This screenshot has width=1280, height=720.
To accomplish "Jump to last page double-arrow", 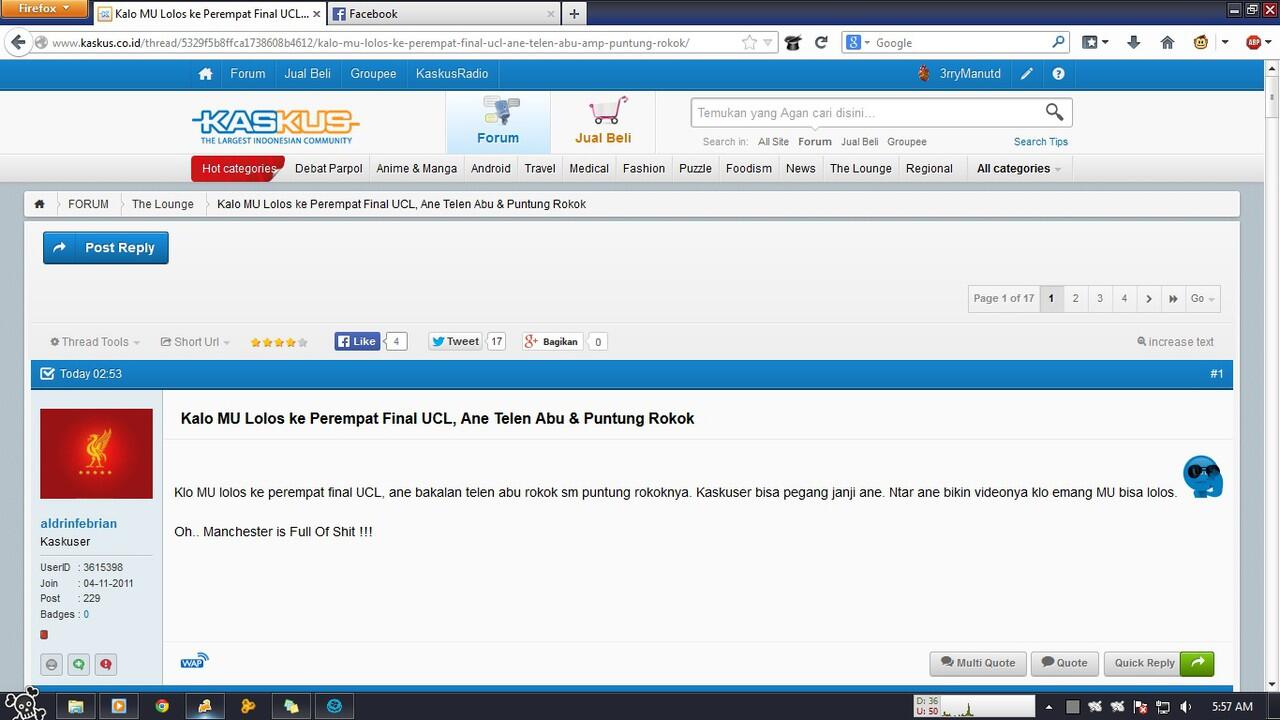I will pos(1173,298).
